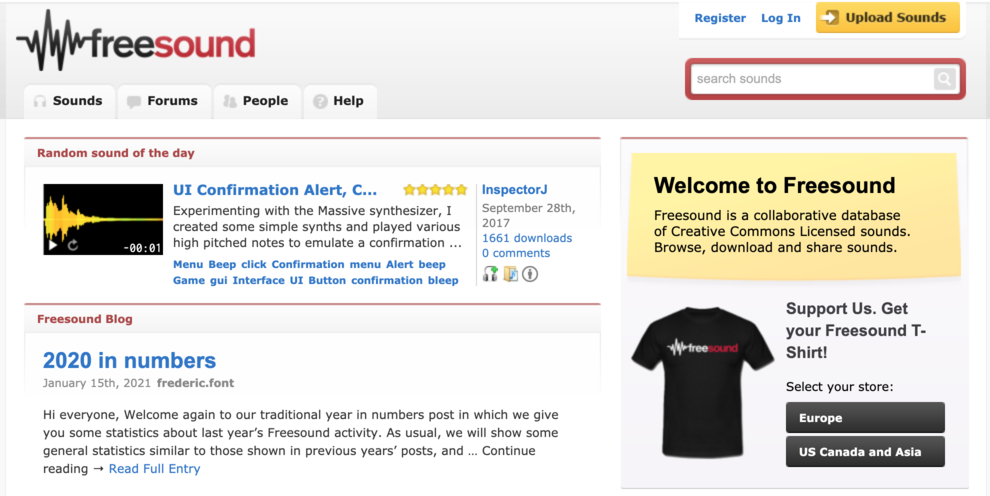Click the Upload Sounds button
The width and height of the screenshot is (990, 496).
click(x=887, y=18)
